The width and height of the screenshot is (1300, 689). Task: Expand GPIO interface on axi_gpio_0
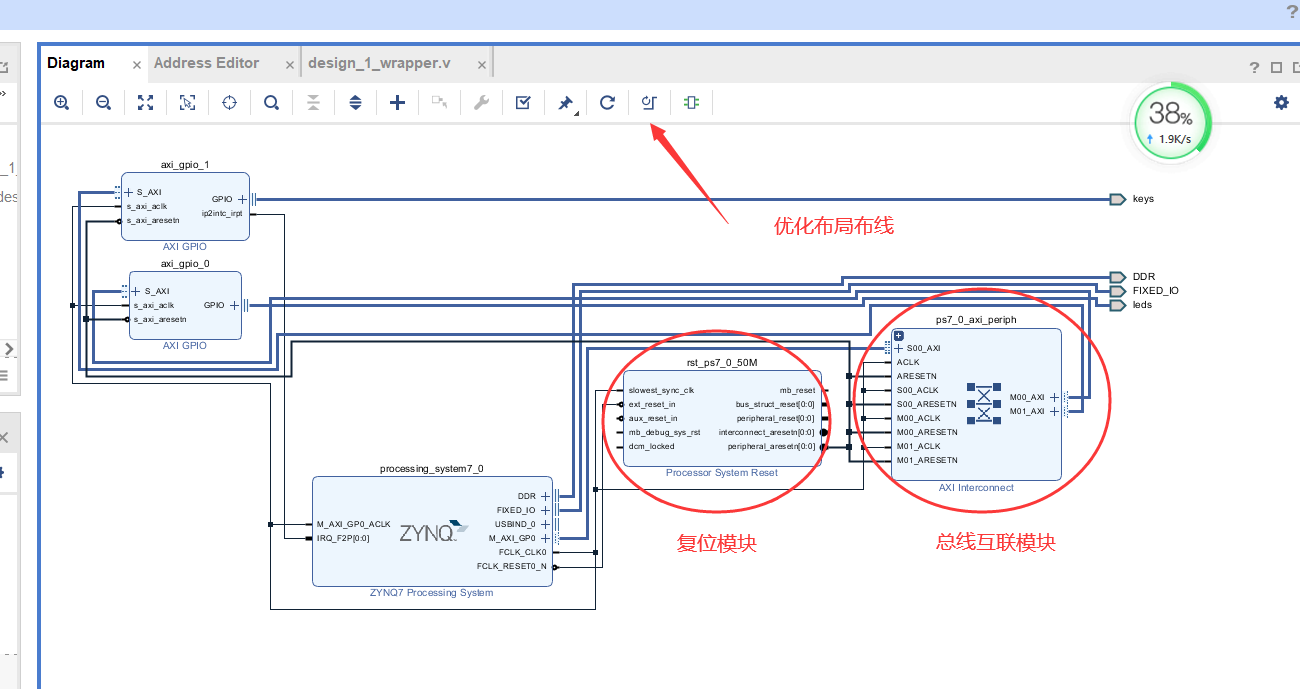click(x=234, y=305)
